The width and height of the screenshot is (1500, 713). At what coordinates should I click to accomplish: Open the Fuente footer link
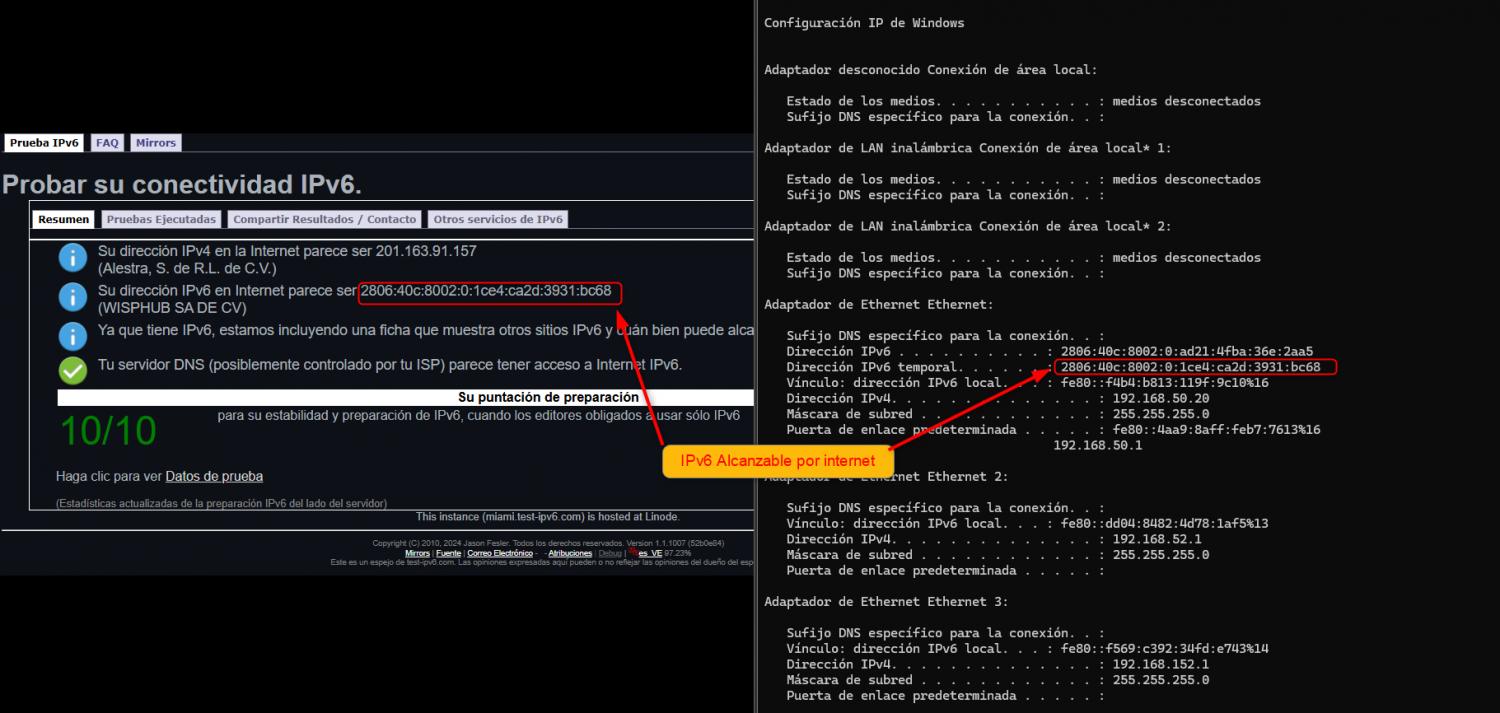click(x=448, y=553)
